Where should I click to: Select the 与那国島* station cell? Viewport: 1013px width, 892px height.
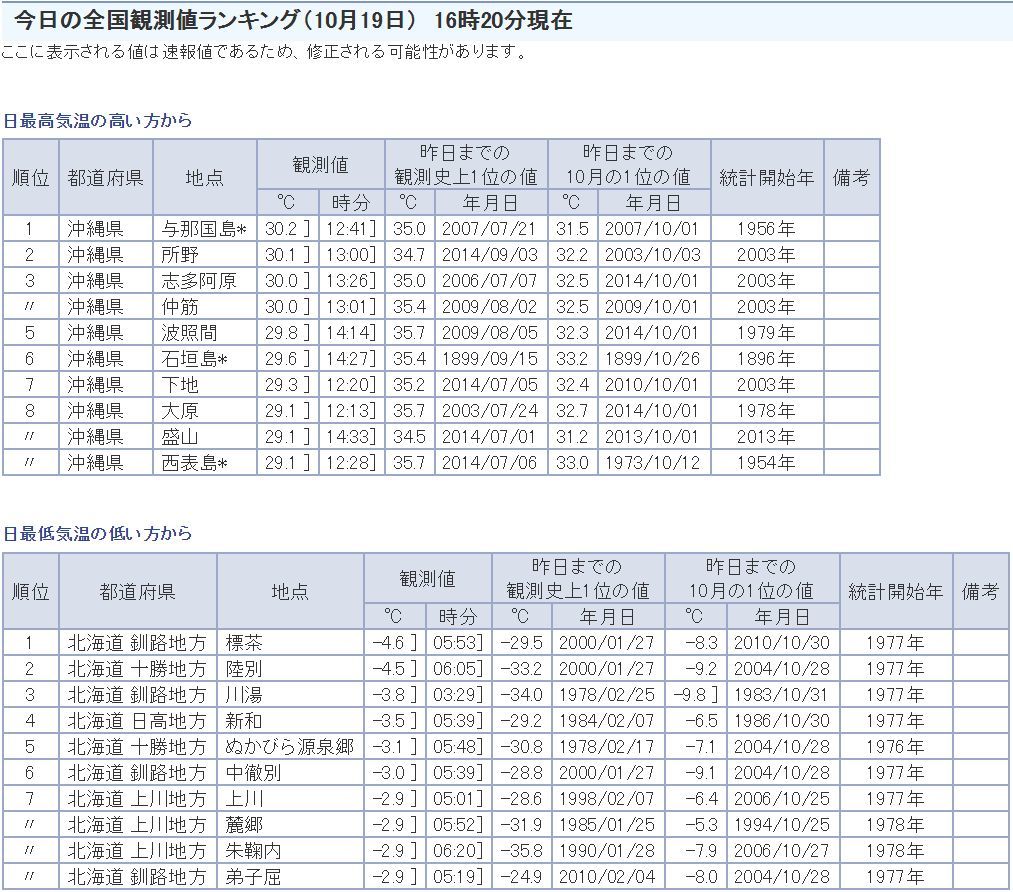click(205, 229)
